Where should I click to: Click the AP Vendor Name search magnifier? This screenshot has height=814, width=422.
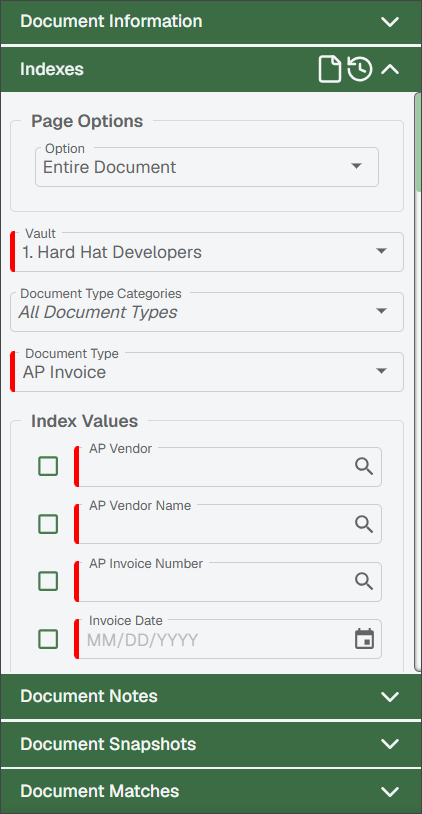364,524
